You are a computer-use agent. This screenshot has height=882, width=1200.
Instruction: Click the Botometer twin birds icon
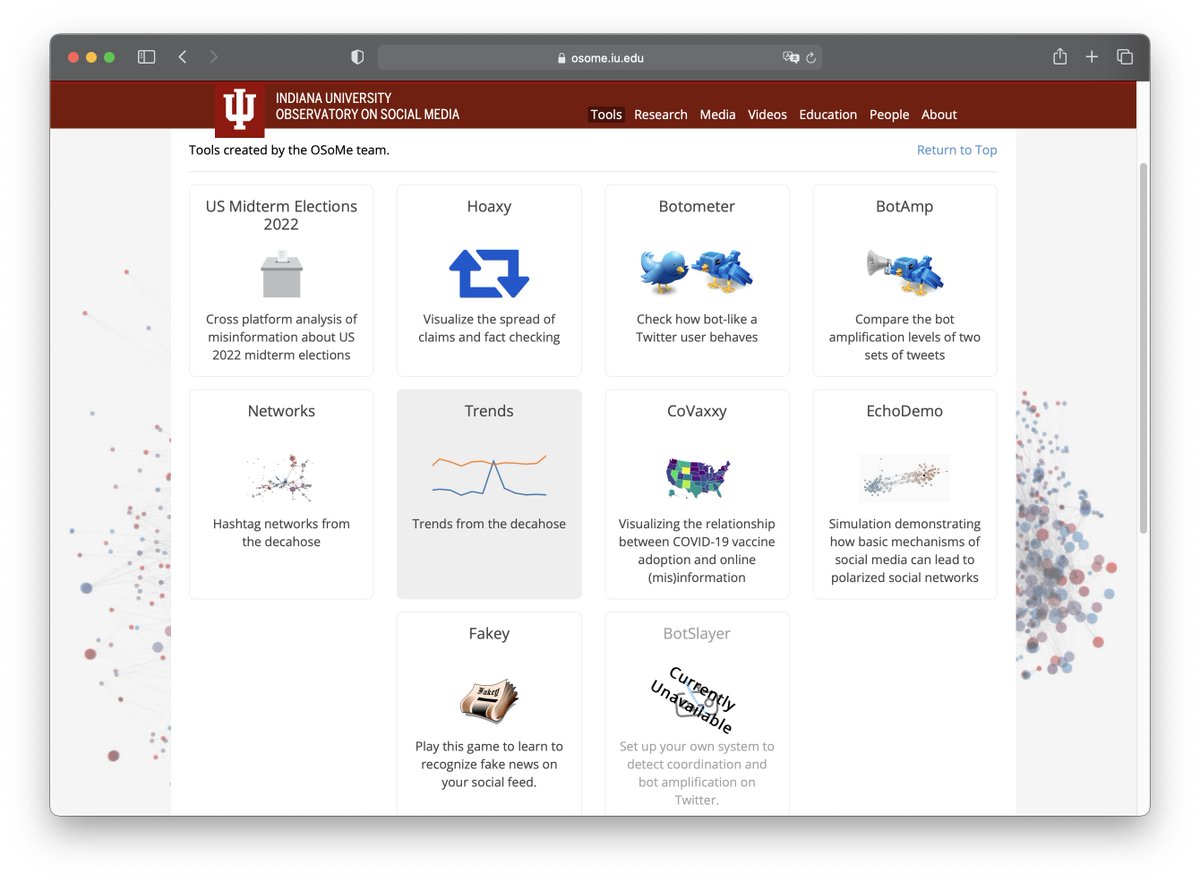coord(697,271)
